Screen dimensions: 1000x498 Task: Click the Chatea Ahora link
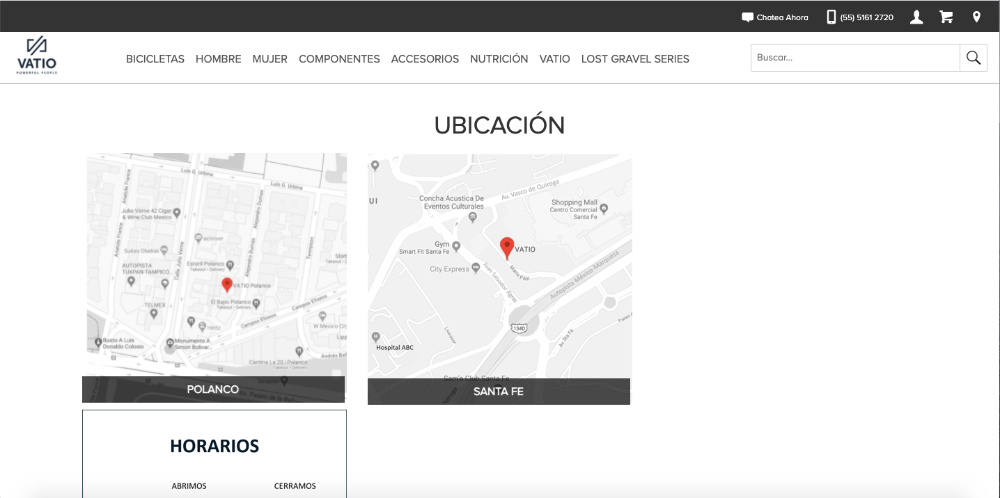[783, 17]
